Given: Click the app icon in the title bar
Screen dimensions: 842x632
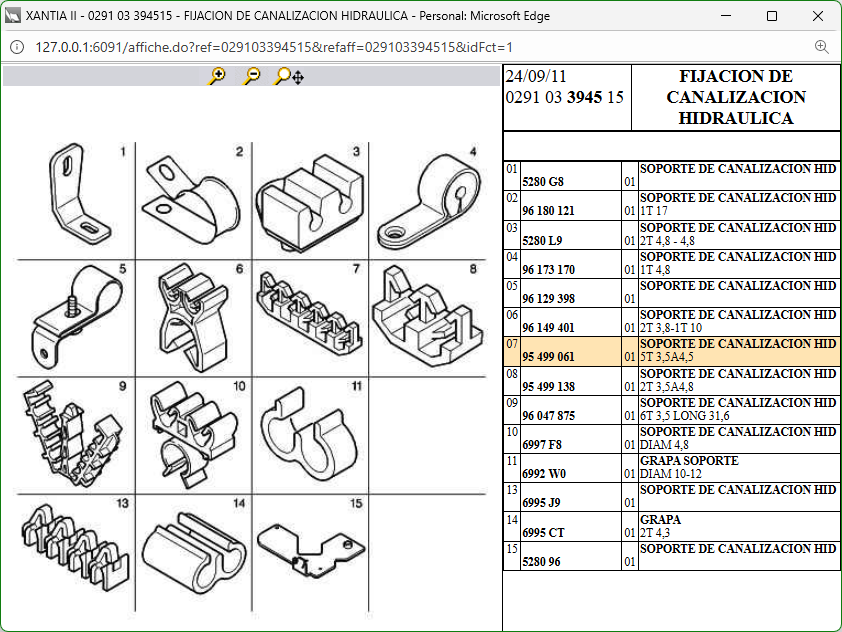Looking at the screenshot, I should point(14,16).
